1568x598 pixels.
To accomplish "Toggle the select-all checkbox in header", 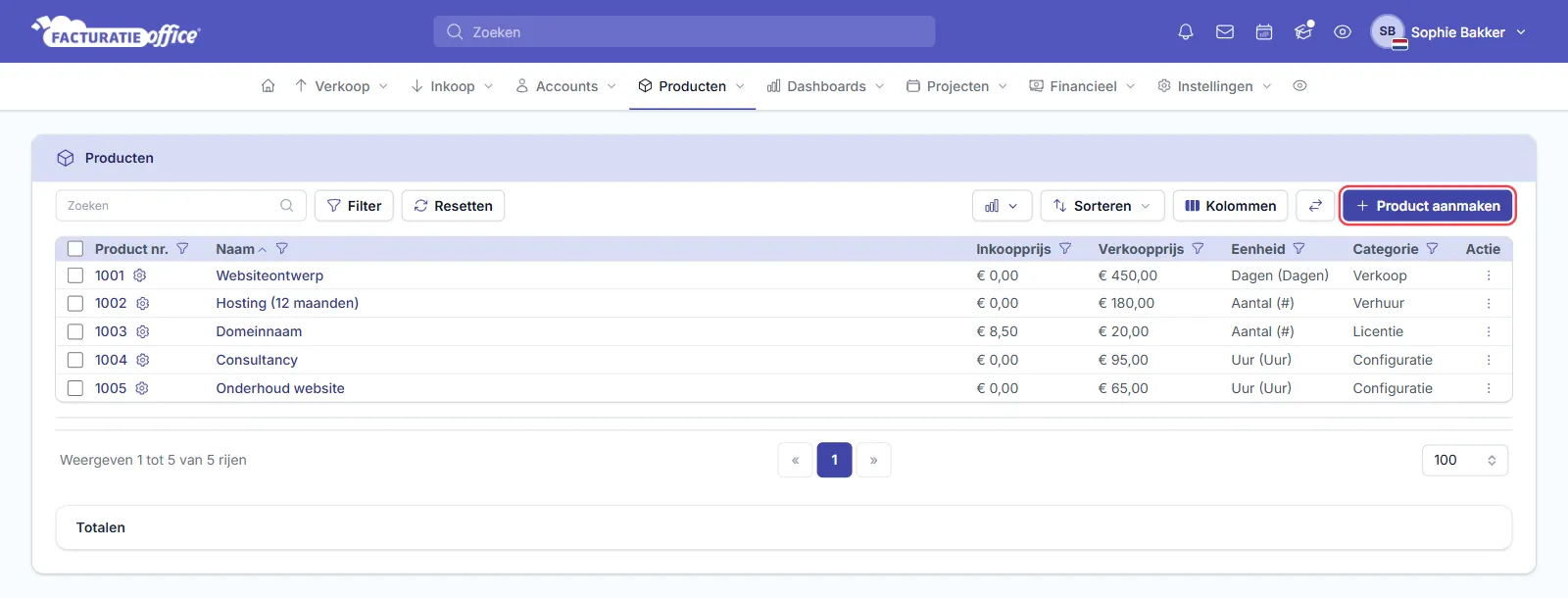I will 75,249.
